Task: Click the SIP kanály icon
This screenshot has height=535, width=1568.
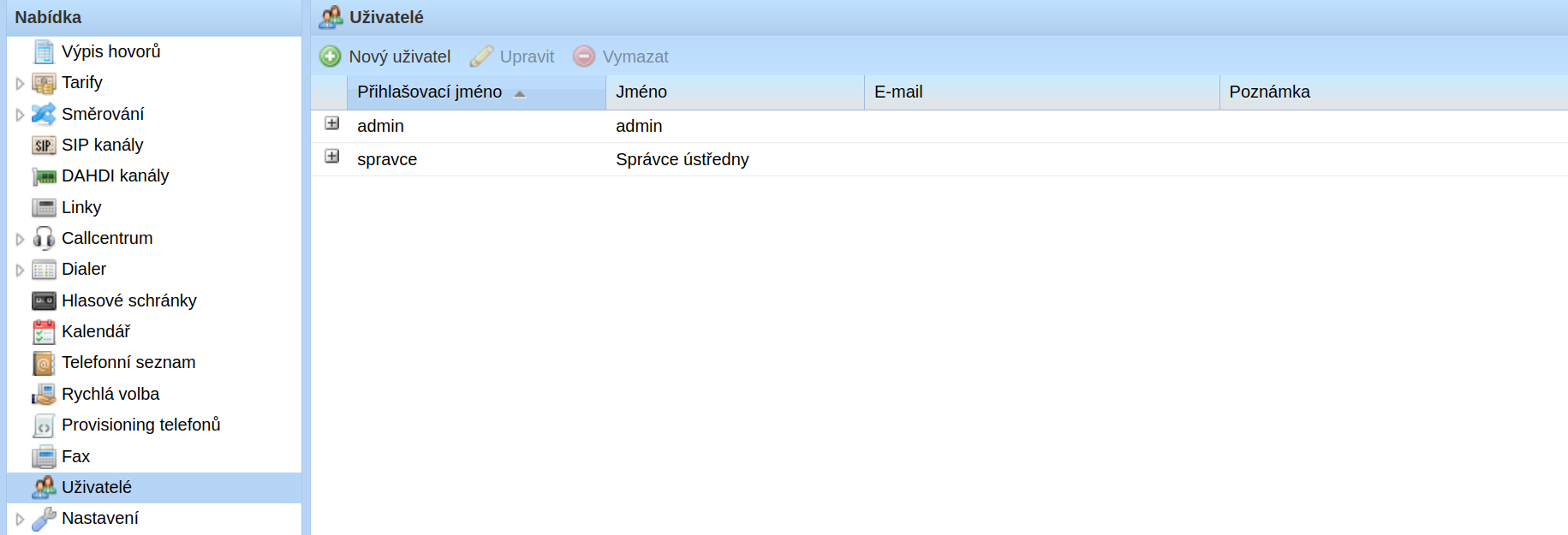Action: pos(44,146)
